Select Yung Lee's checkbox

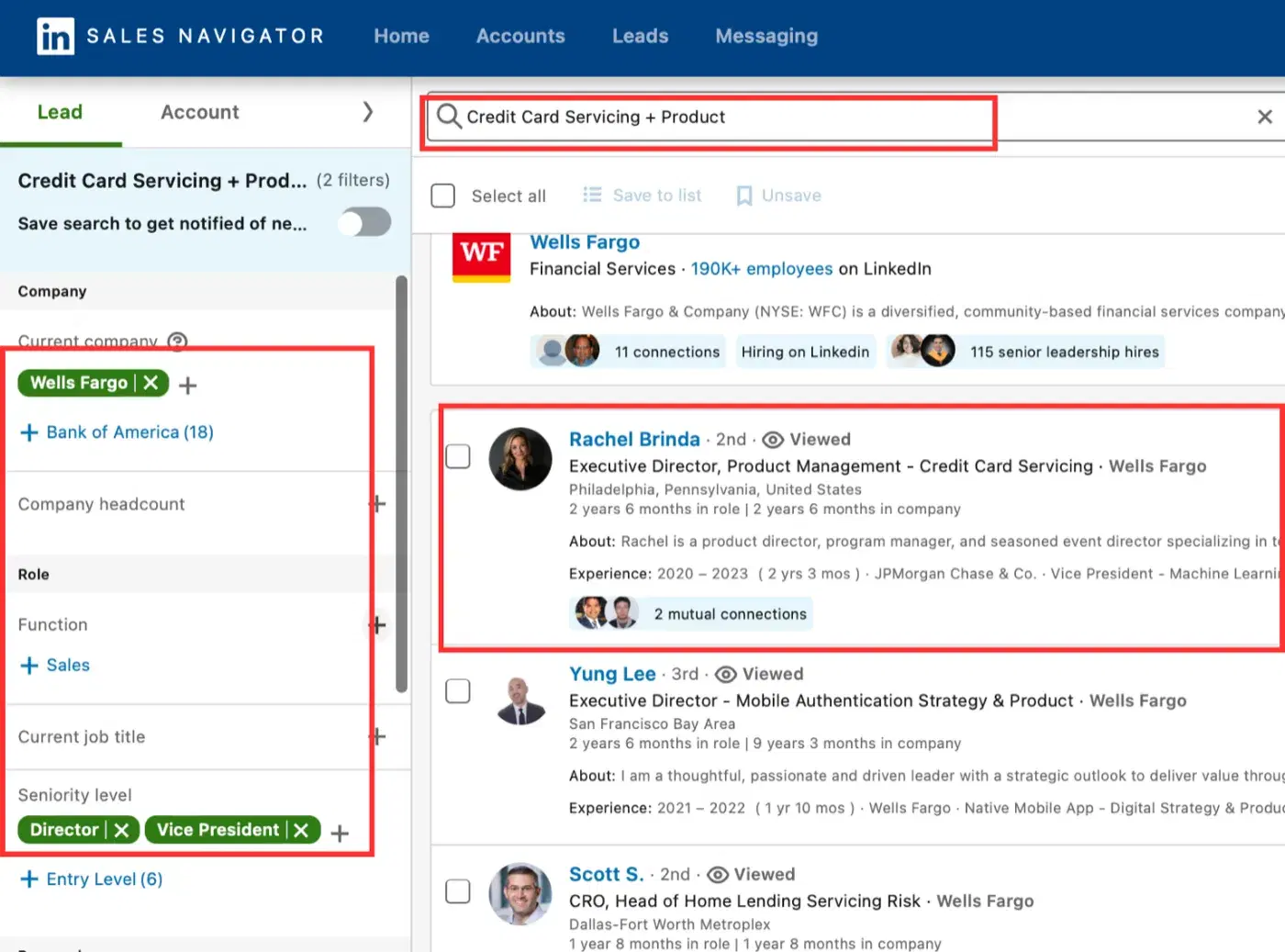458,691
